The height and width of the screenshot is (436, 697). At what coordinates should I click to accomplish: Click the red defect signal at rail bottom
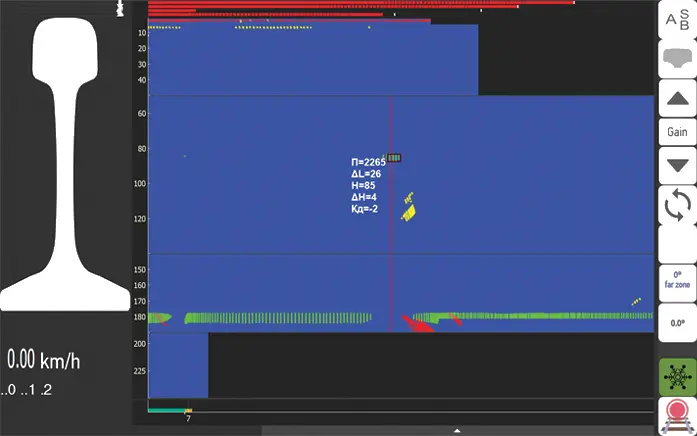(x=417, y=324)
